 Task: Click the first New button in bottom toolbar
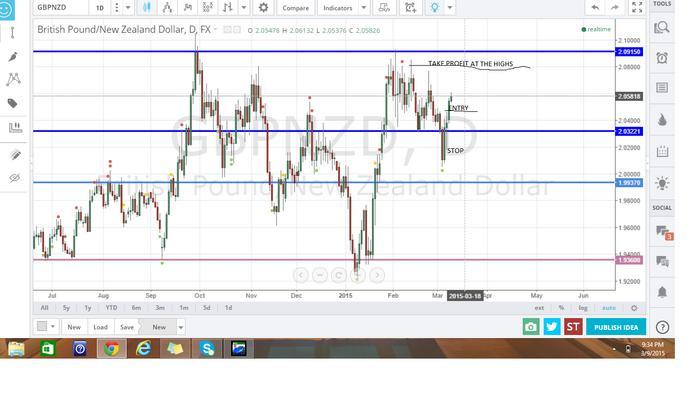pyautogui.click(x=74, y=327)
